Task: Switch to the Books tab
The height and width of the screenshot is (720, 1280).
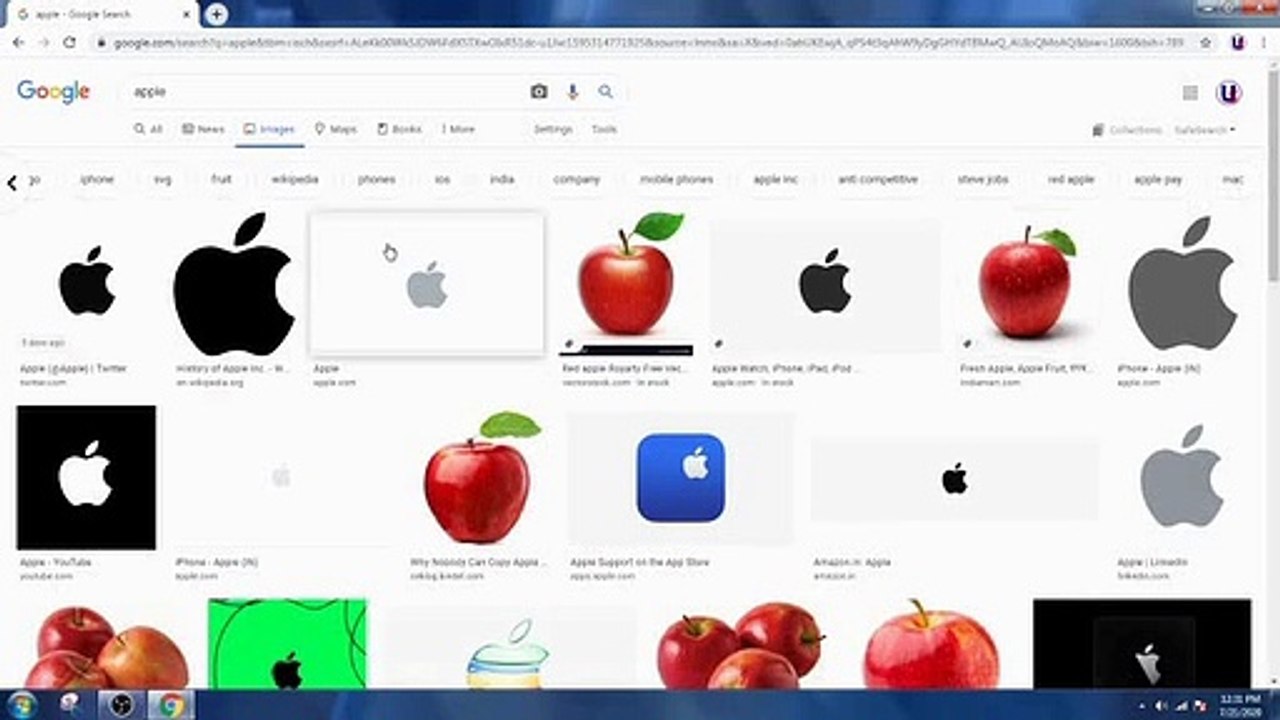Action: point(399,129)
